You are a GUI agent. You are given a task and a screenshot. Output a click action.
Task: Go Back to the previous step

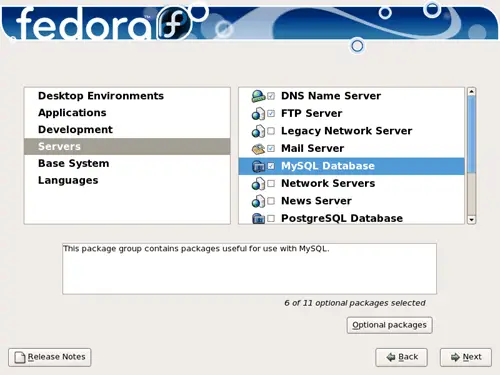(401, 357)
